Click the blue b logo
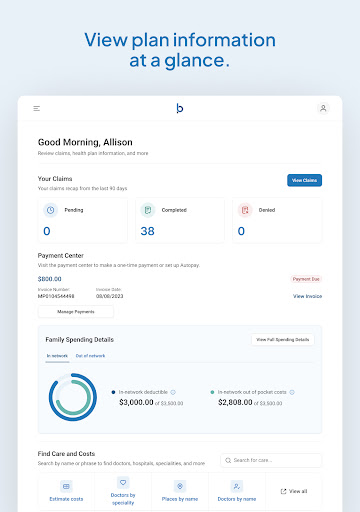The height and width of the screenshot is (512, 360). pyautogui.click(x=180, y=108)
